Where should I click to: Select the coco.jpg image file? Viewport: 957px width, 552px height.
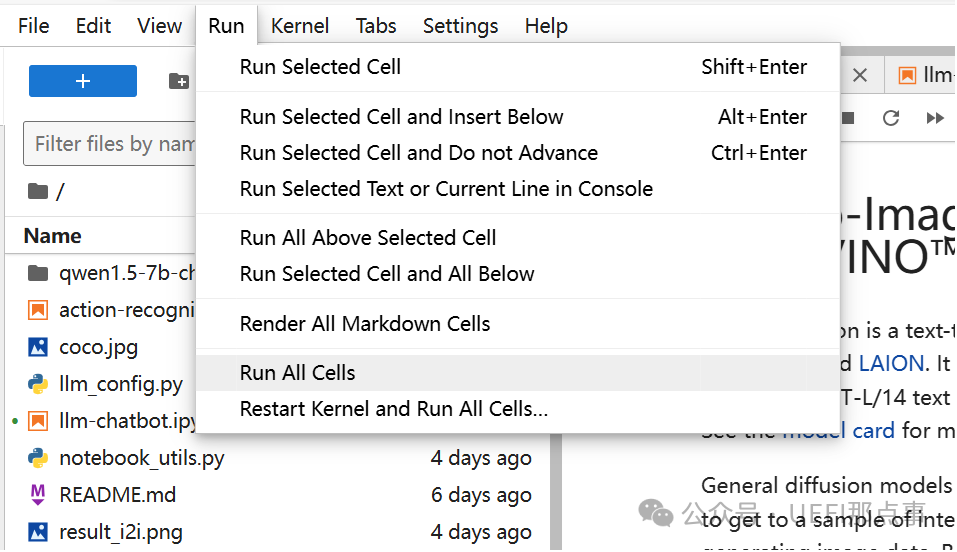(98, 347)
